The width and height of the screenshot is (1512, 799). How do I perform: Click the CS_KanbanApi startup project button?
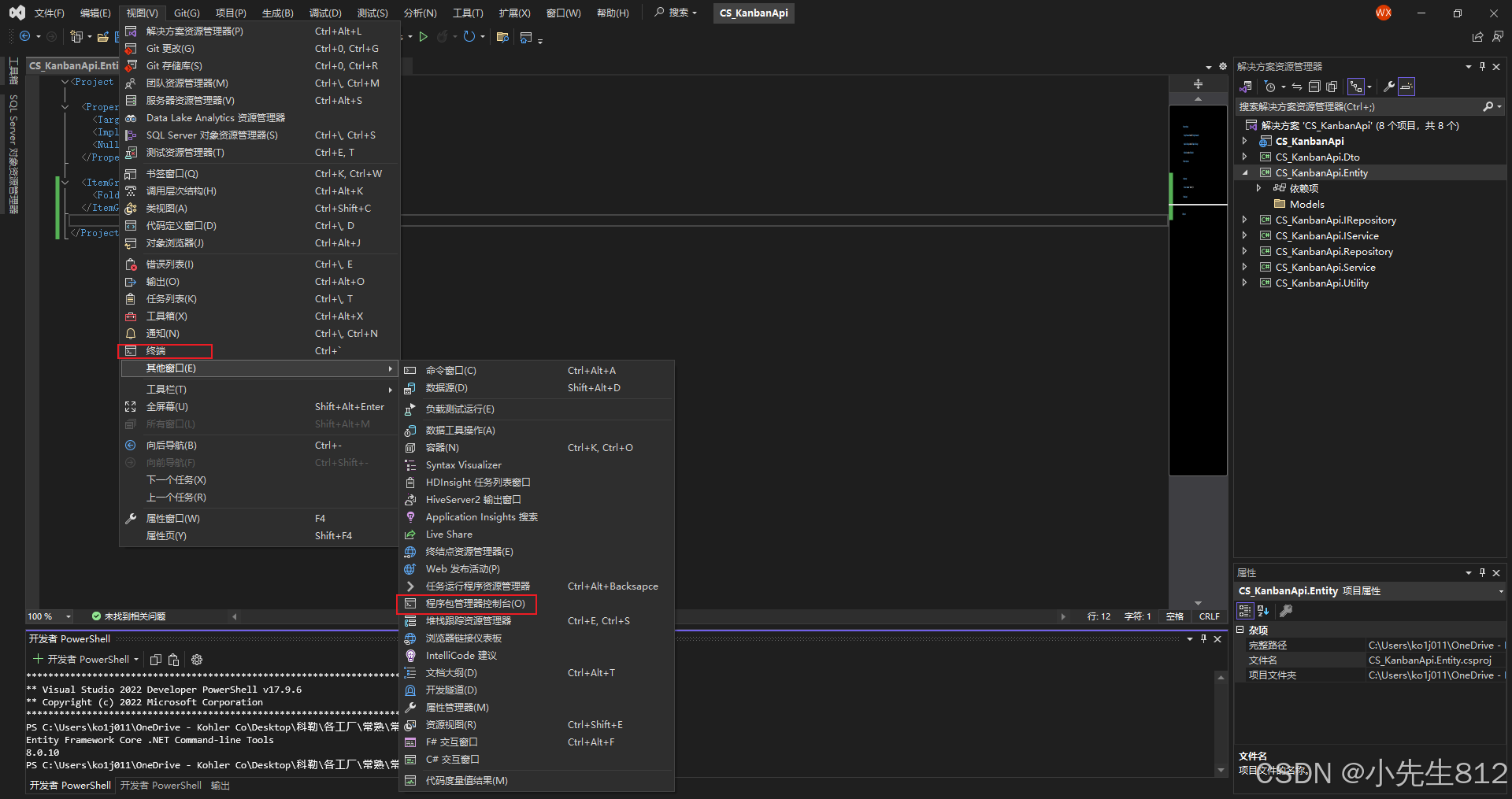(754, 13)
